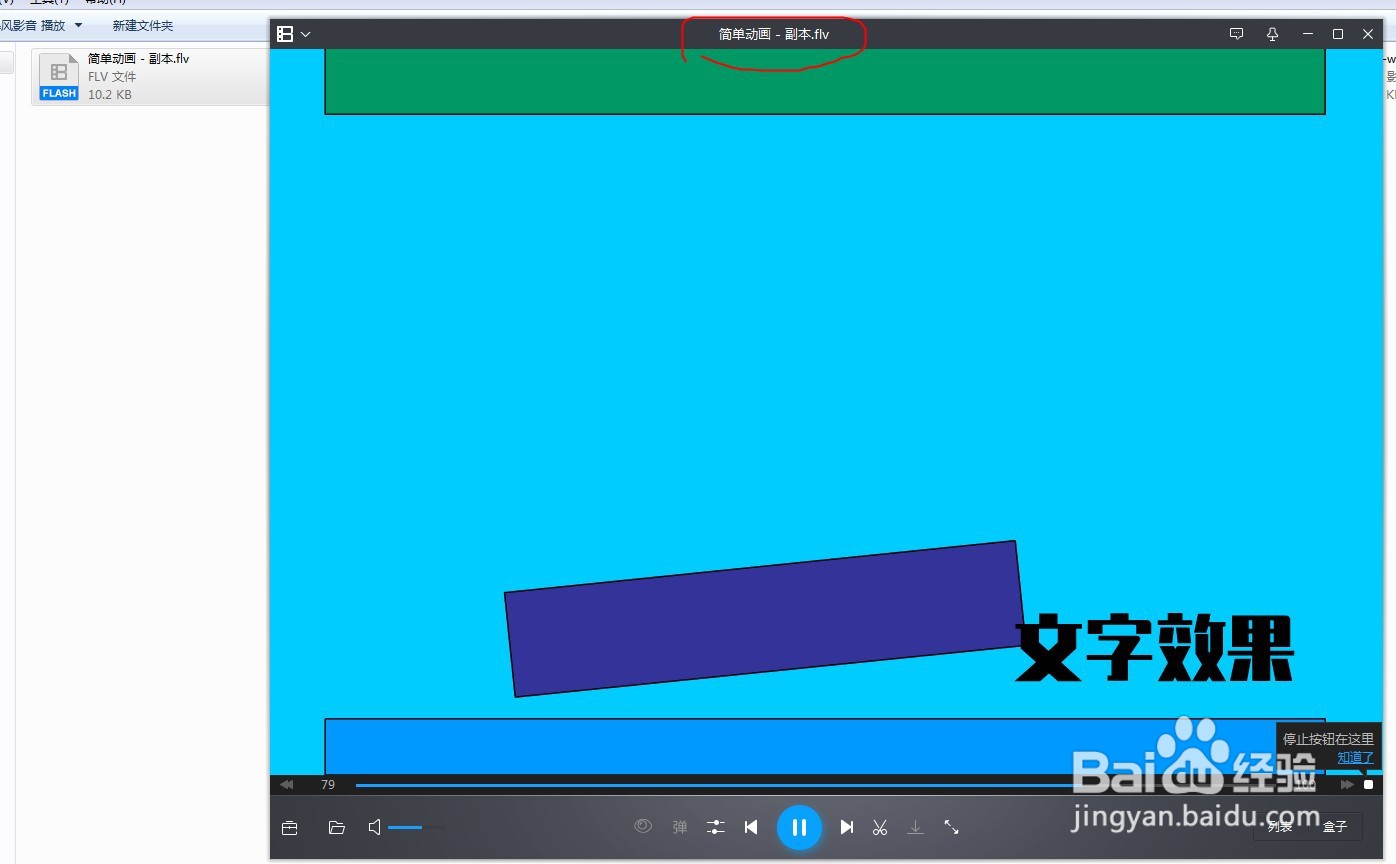1396x864 pixels.
Task: Minimize the player window
Action: pyautogui.click(x=1307, y=34)
